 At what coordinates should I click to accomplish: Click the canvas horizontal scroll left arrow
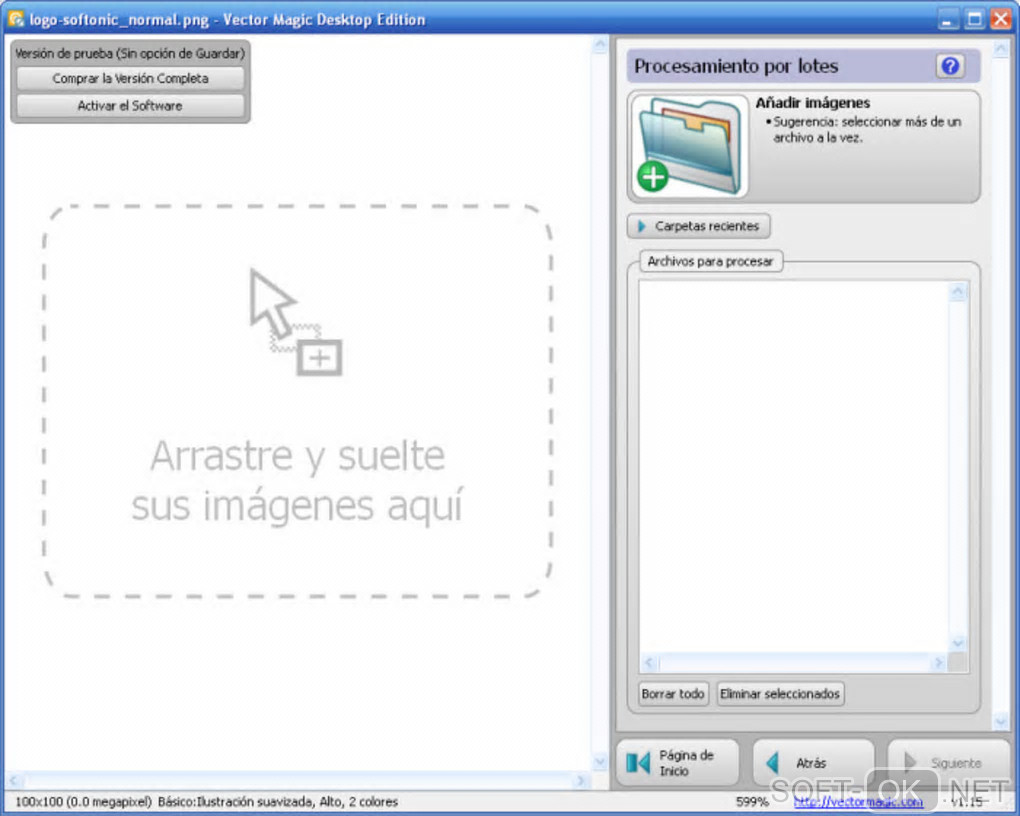tap(14, 780)
